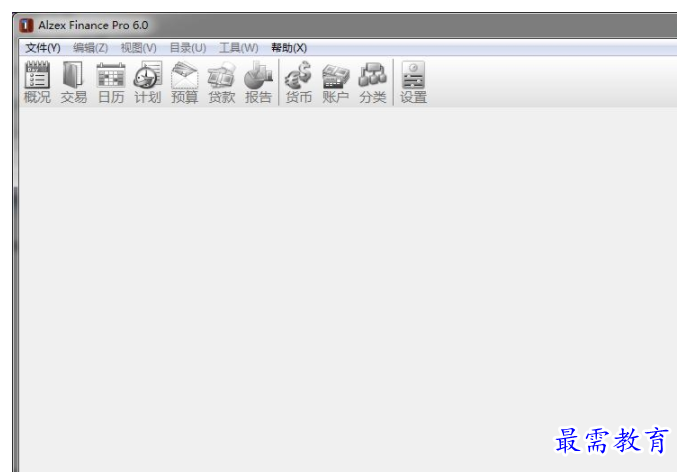Open the 日历 calendar toolbar icon

tap(111, 82)
